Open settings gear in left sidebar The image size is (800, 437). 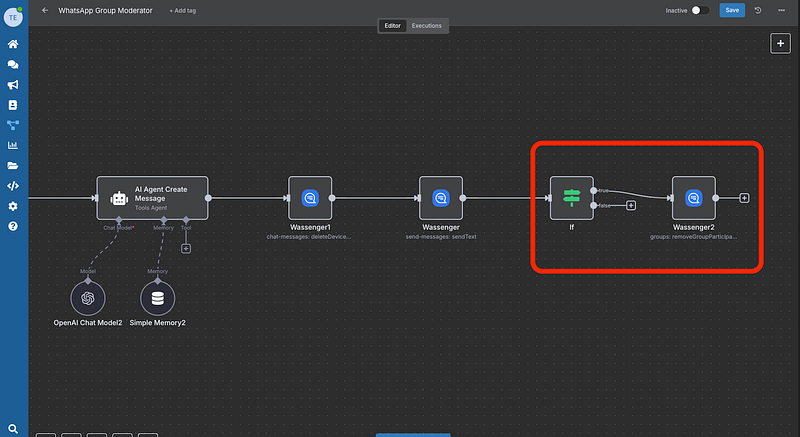pos(13,206)
